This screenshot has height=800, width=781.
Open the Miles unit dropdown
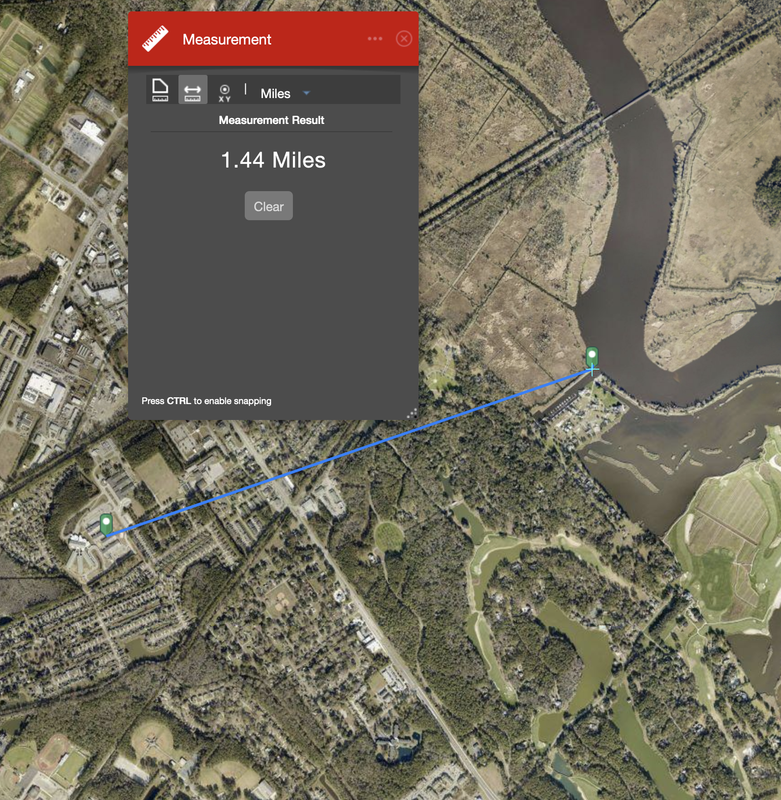[x=285, y=93]
